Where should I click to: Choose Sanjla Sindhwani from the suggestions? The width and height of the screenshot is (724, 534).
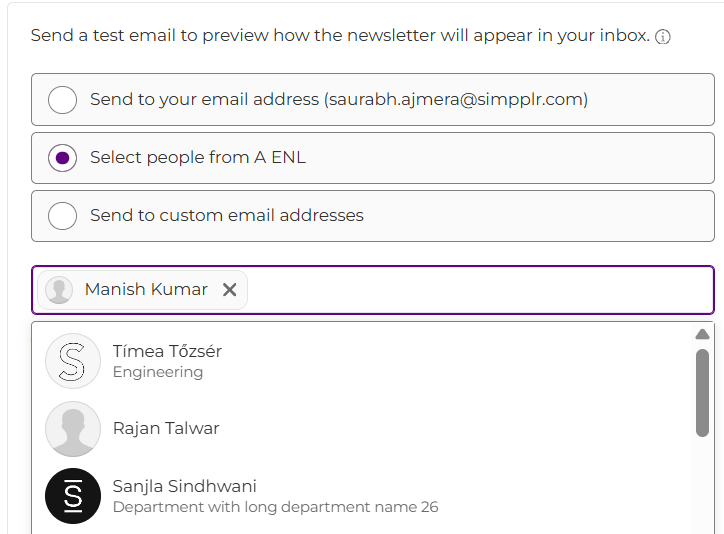(185, 487)
